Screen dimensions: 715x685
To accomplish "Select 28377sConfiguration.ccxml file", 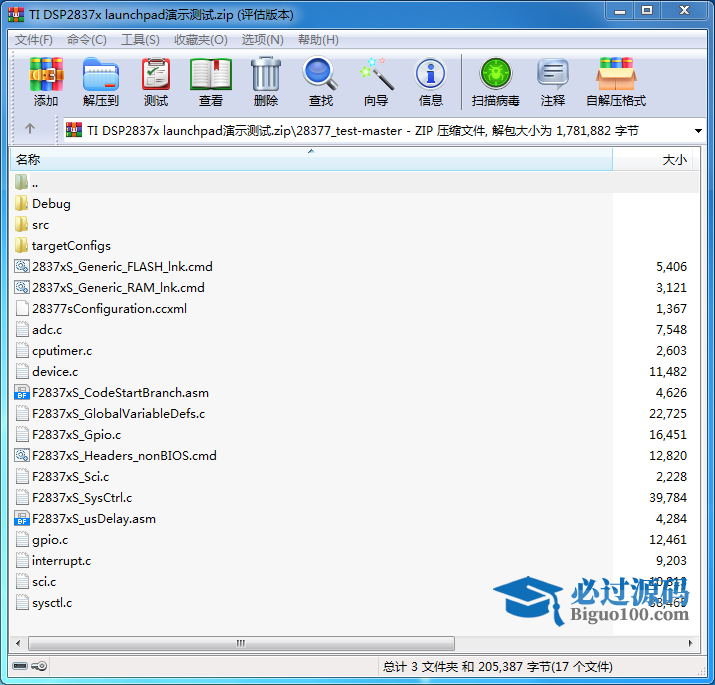I will [x=109, y=309].
